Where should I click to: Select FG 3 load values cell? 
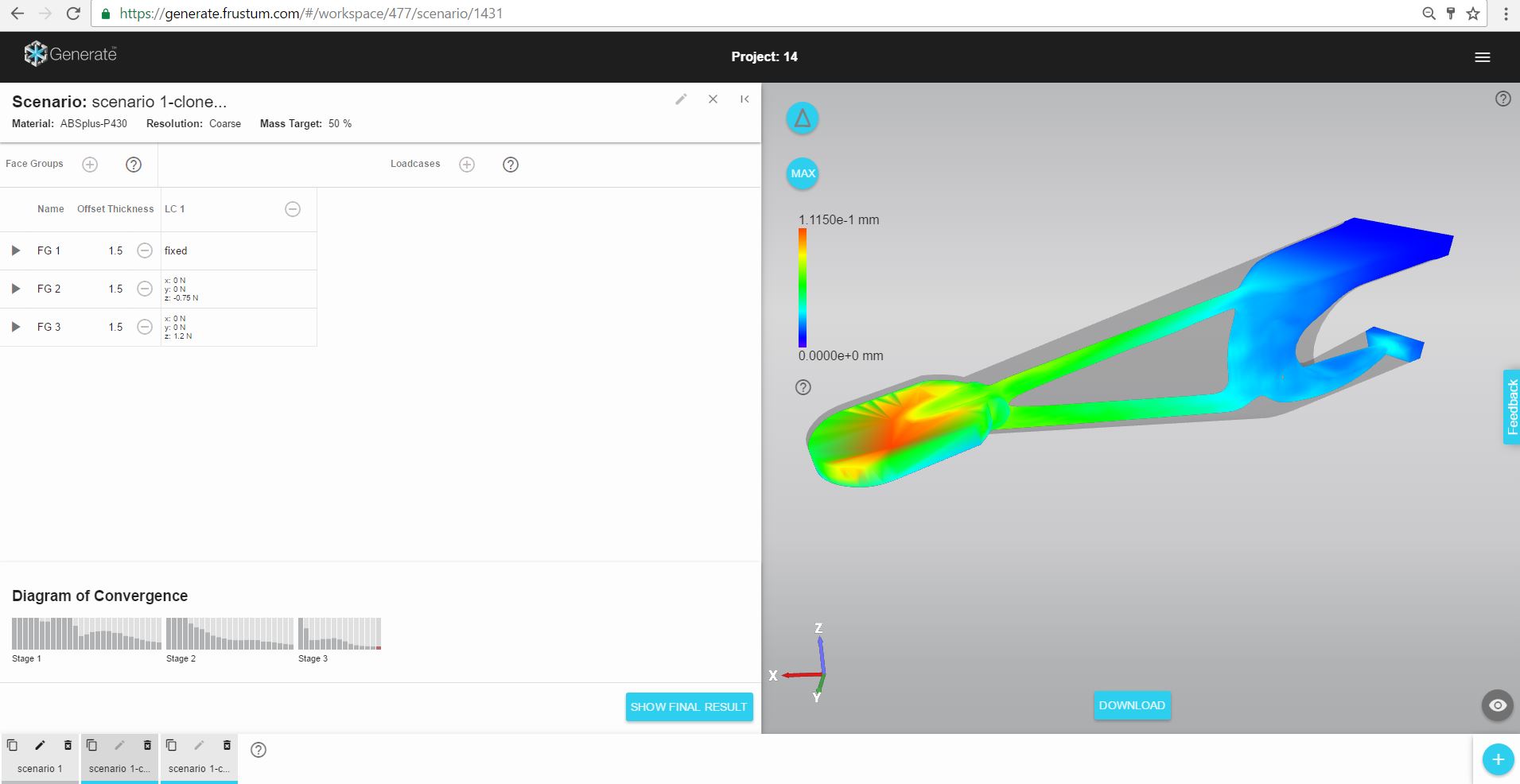pyautogui.click(x=239, y=327)
